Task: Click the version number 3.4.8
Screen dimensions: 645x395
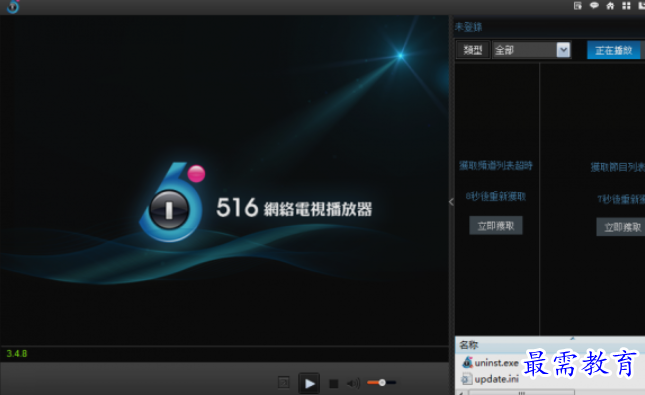Action: [17, 353]
